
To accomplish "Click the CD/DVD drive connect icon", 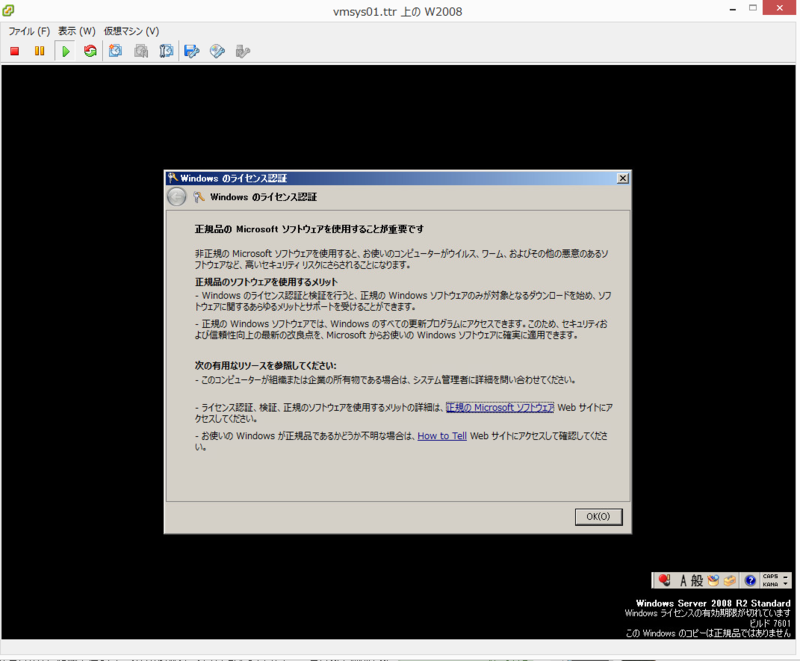I will [217, 51].
